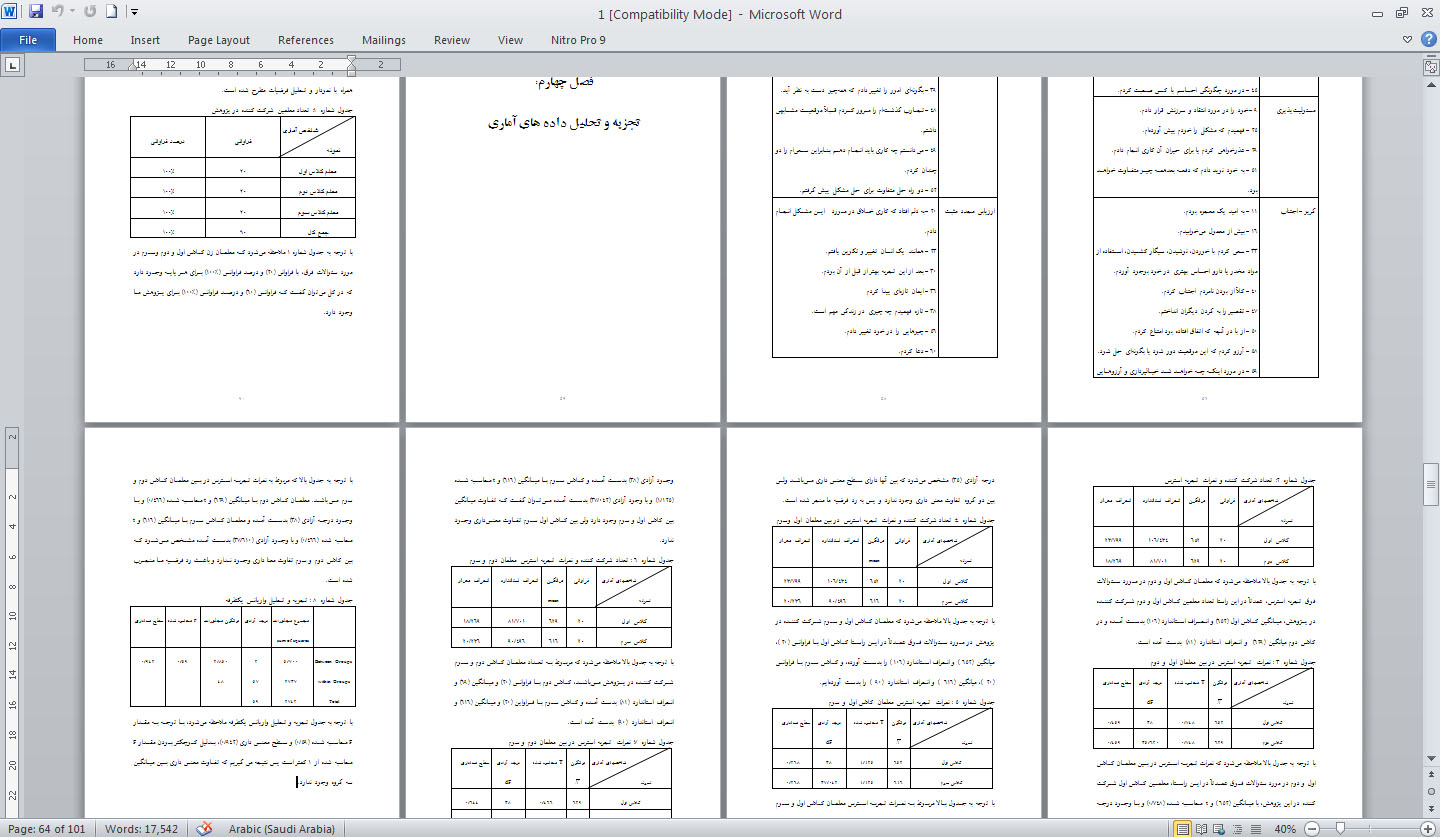Screen dimensions: 1440x837
Task: Click the zoom slider handle
Action: coord(1340,829)
